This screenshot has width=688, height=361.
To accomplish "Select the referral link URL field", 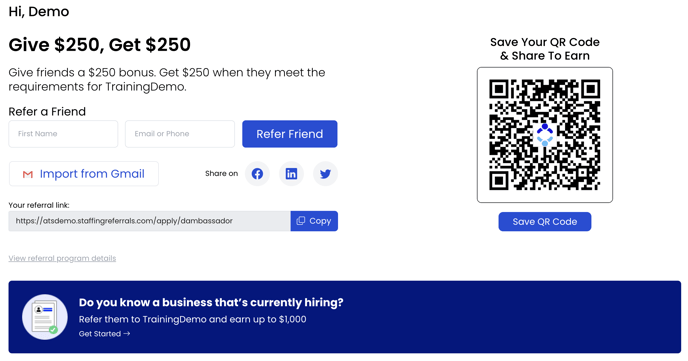I will click(x=150, y=221).
